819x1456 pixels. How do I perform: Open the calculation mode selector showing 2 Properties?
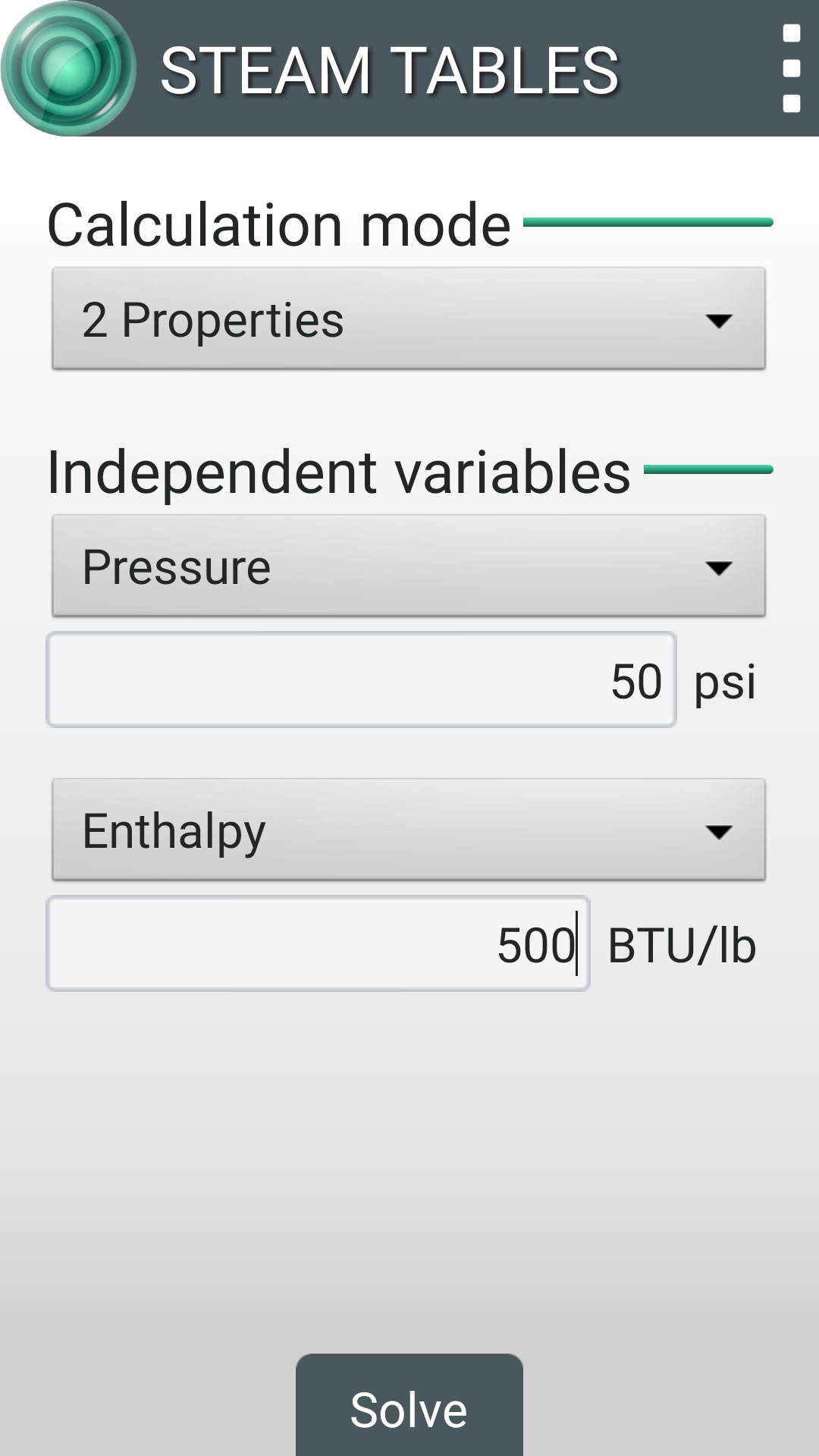(x=379, y=319)
